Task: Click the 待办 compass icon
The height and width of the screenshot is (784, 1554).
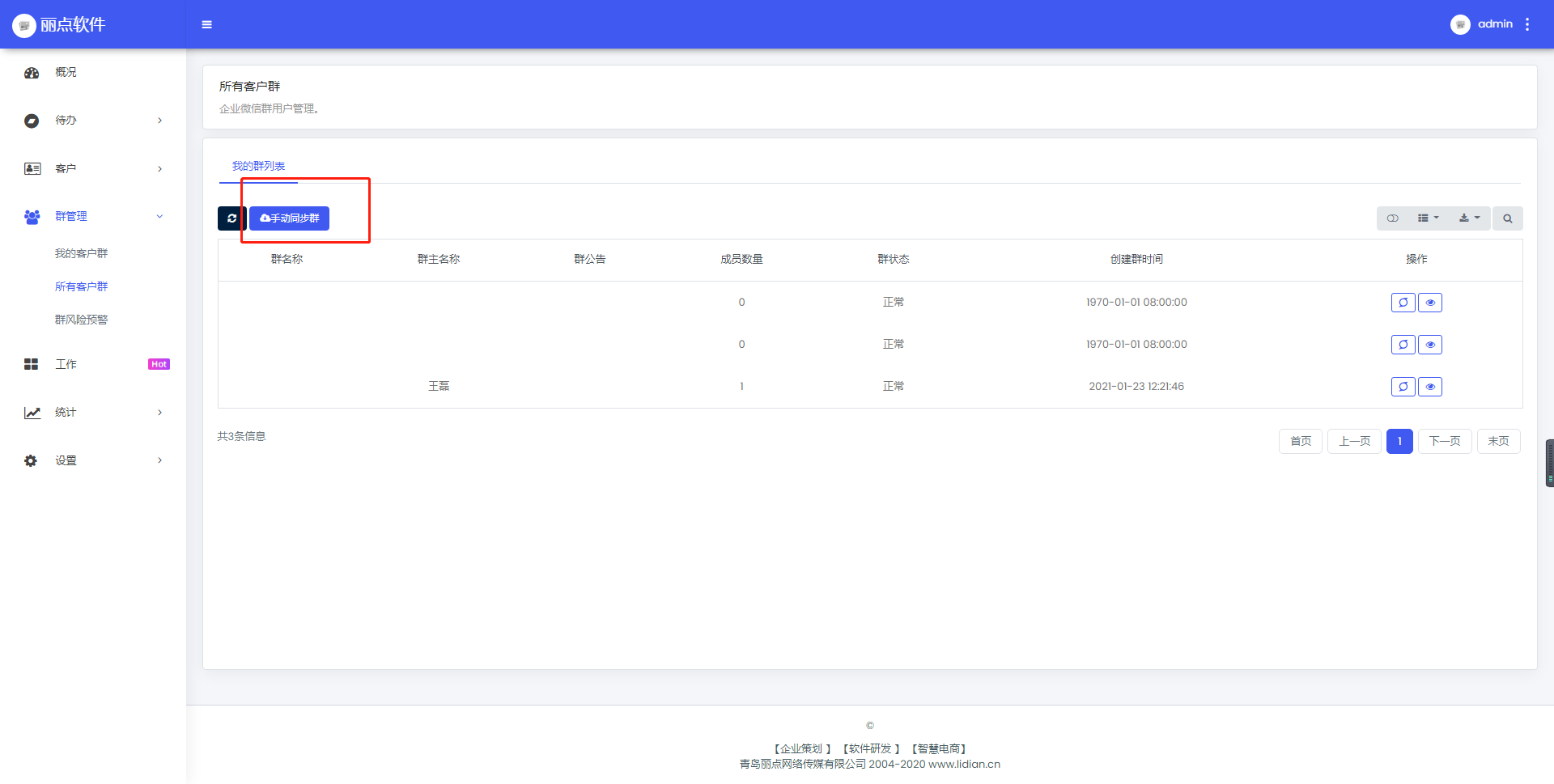Action: (x=32, y=121)
